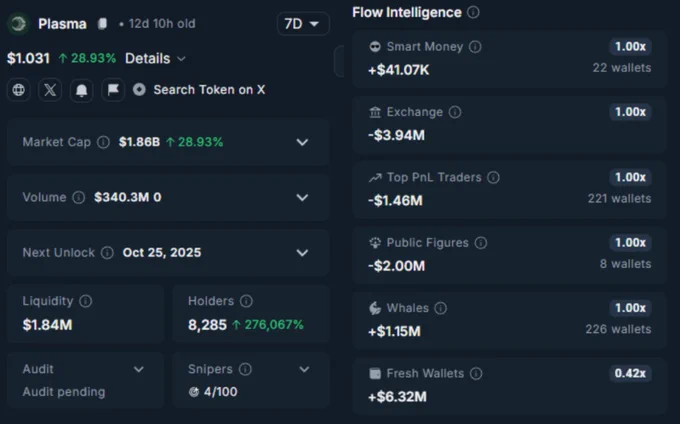Expand the Market Cap row
The width and height of the screenshot is (680, 424).
168,142
